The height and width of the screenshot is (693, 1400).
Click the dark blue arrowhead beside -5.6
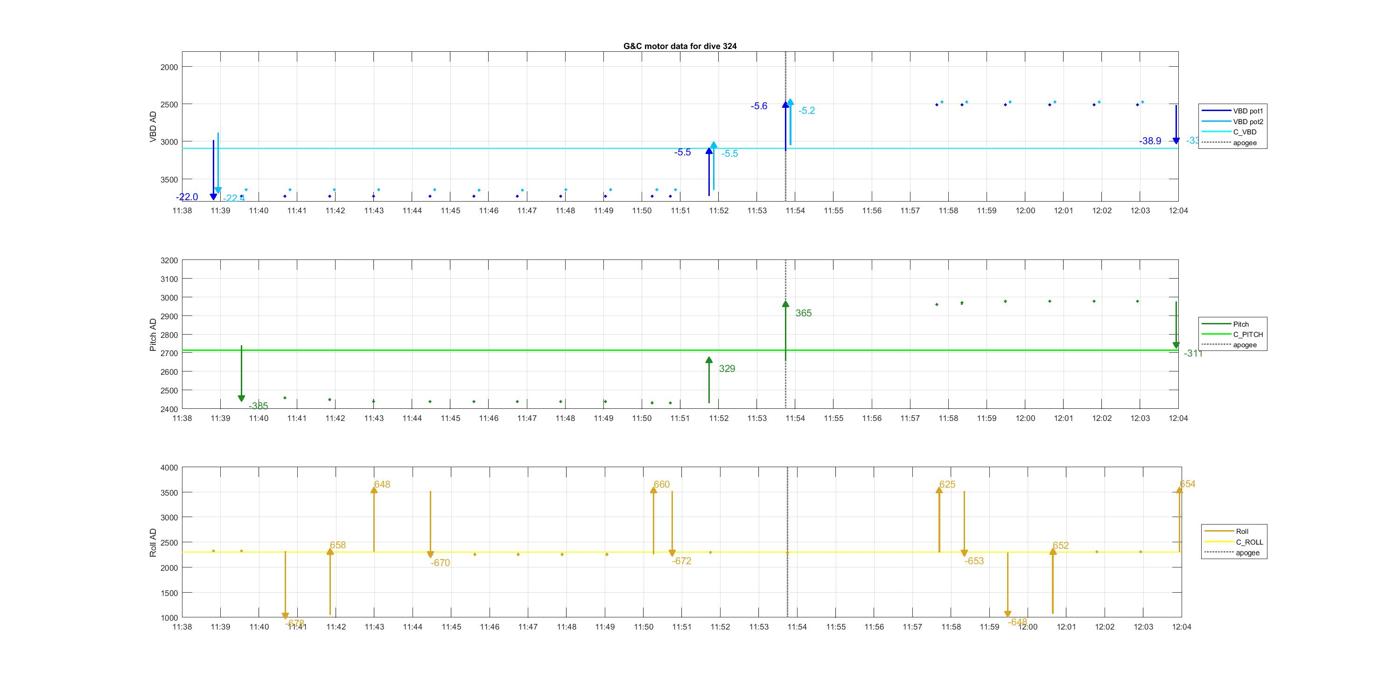point(786,104)
